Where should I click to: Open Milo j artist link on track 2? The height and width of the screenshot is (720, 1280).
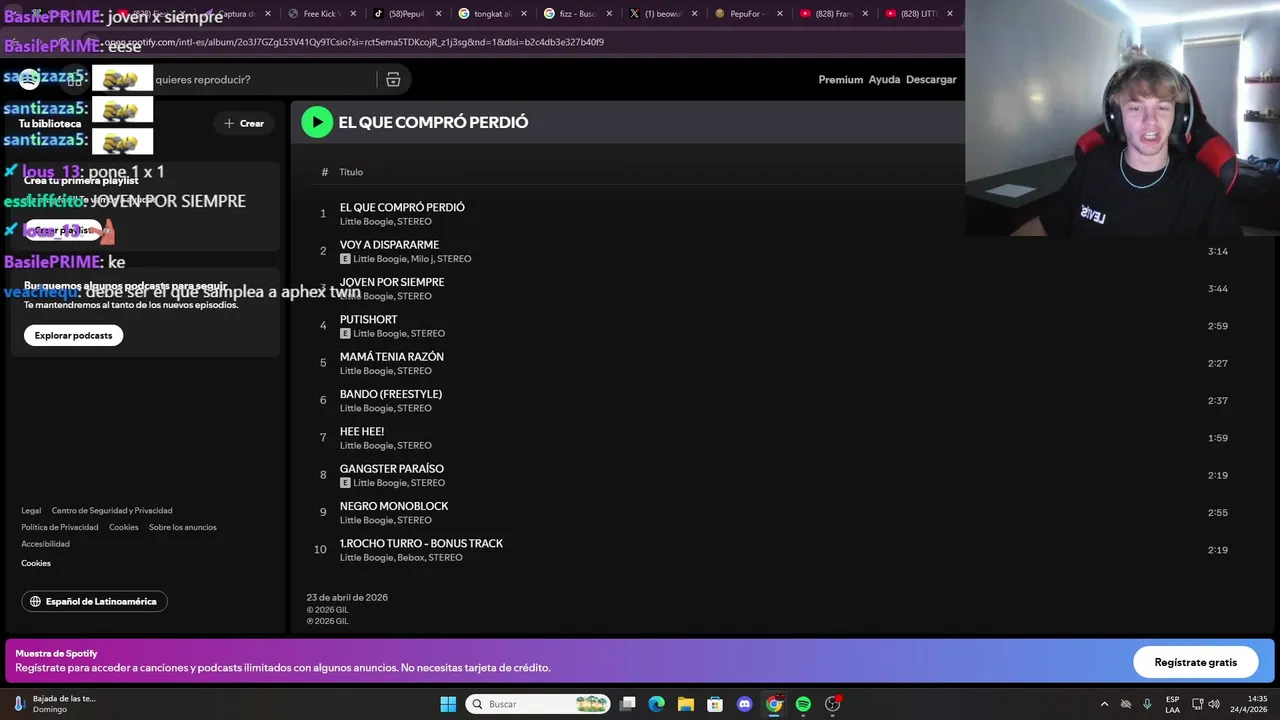click(x=421, y=259)
